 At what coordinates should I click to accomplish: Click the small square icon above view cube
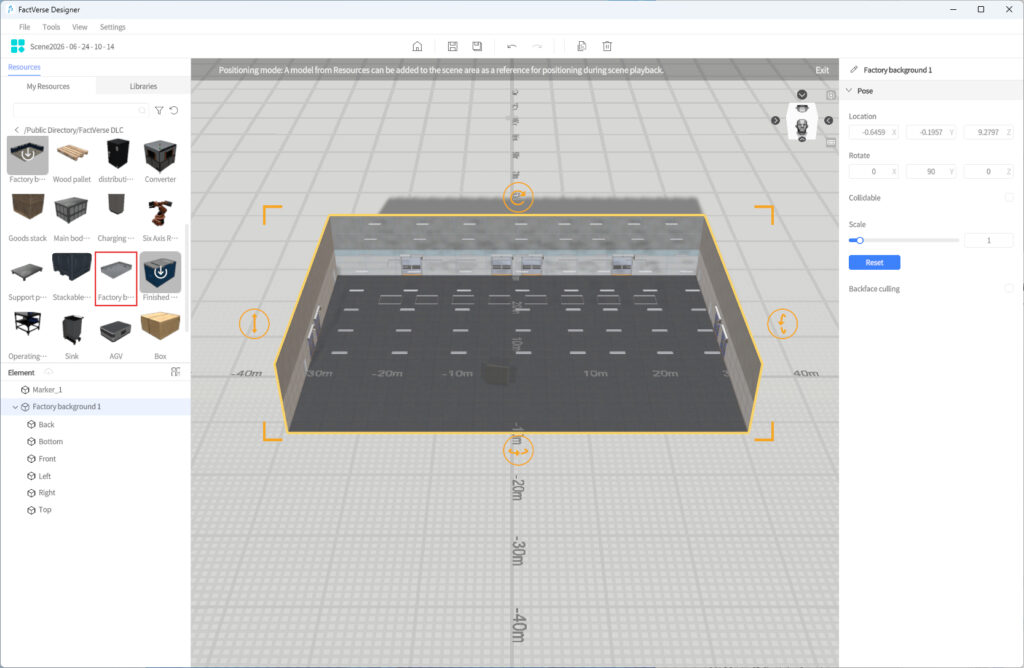(x=831, y=95)
